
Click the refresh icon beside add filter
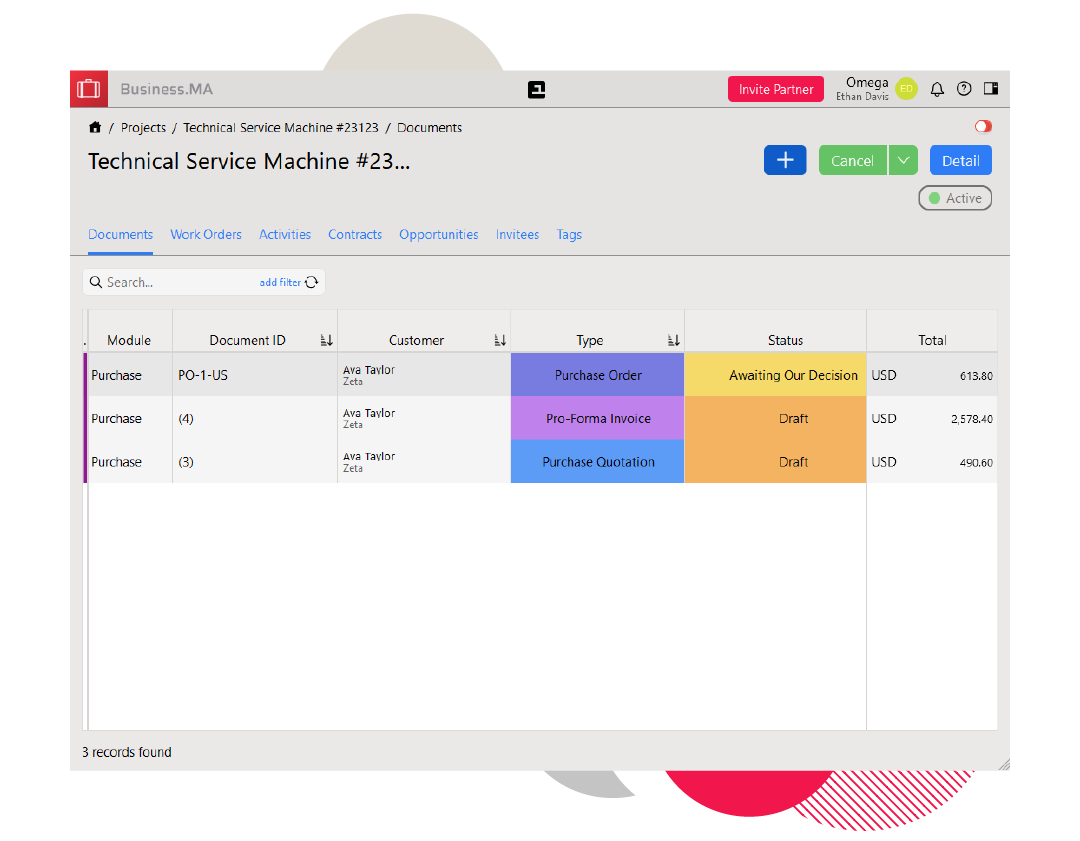[x=312, y=283]
